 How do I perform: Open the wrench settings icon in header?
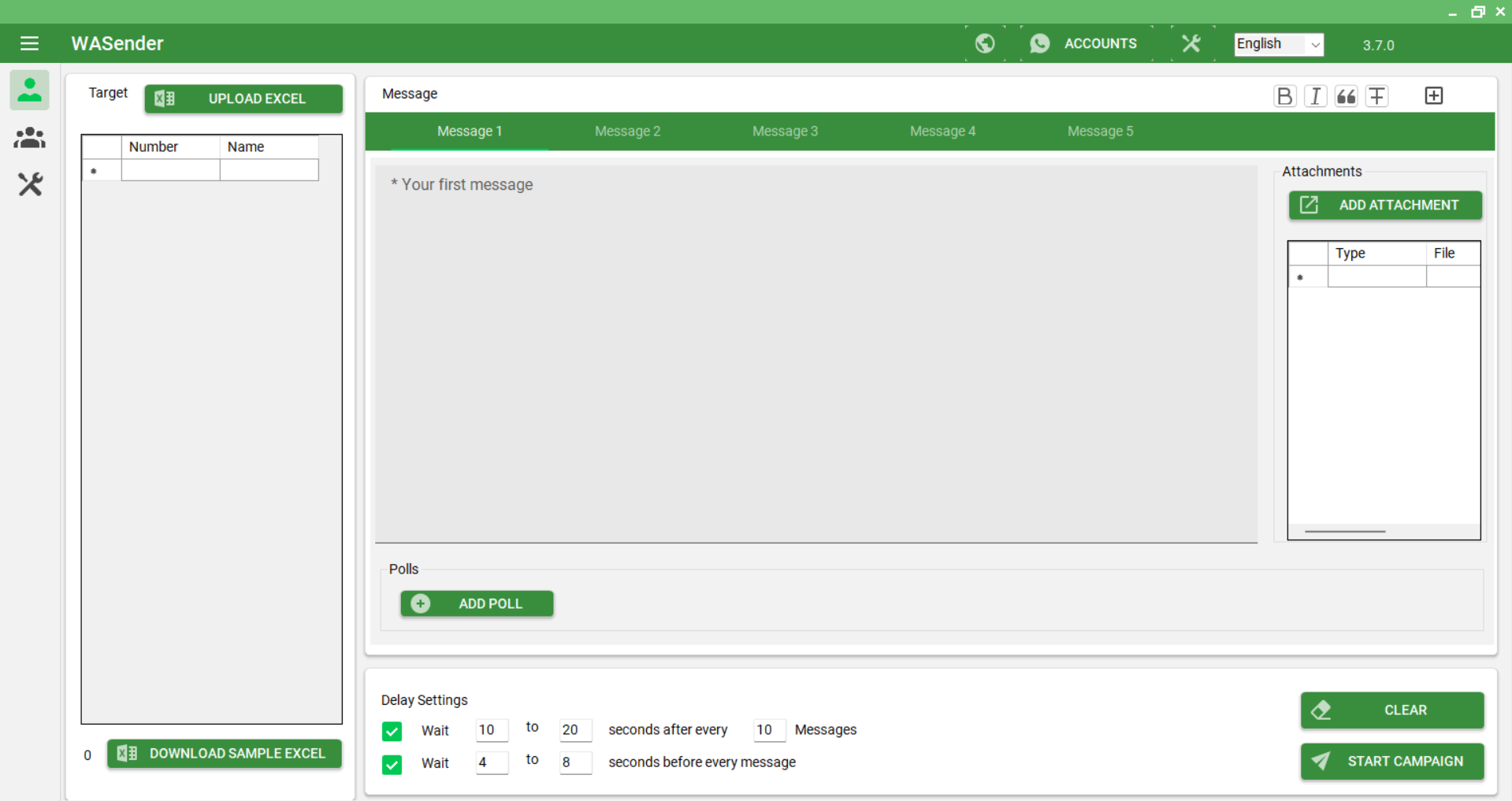(1191, 43)
